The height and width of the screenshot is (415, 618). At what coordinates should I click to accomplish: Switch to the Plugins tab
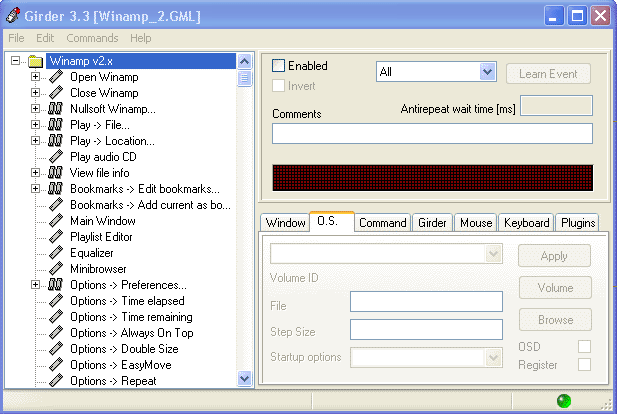(578, 223)
